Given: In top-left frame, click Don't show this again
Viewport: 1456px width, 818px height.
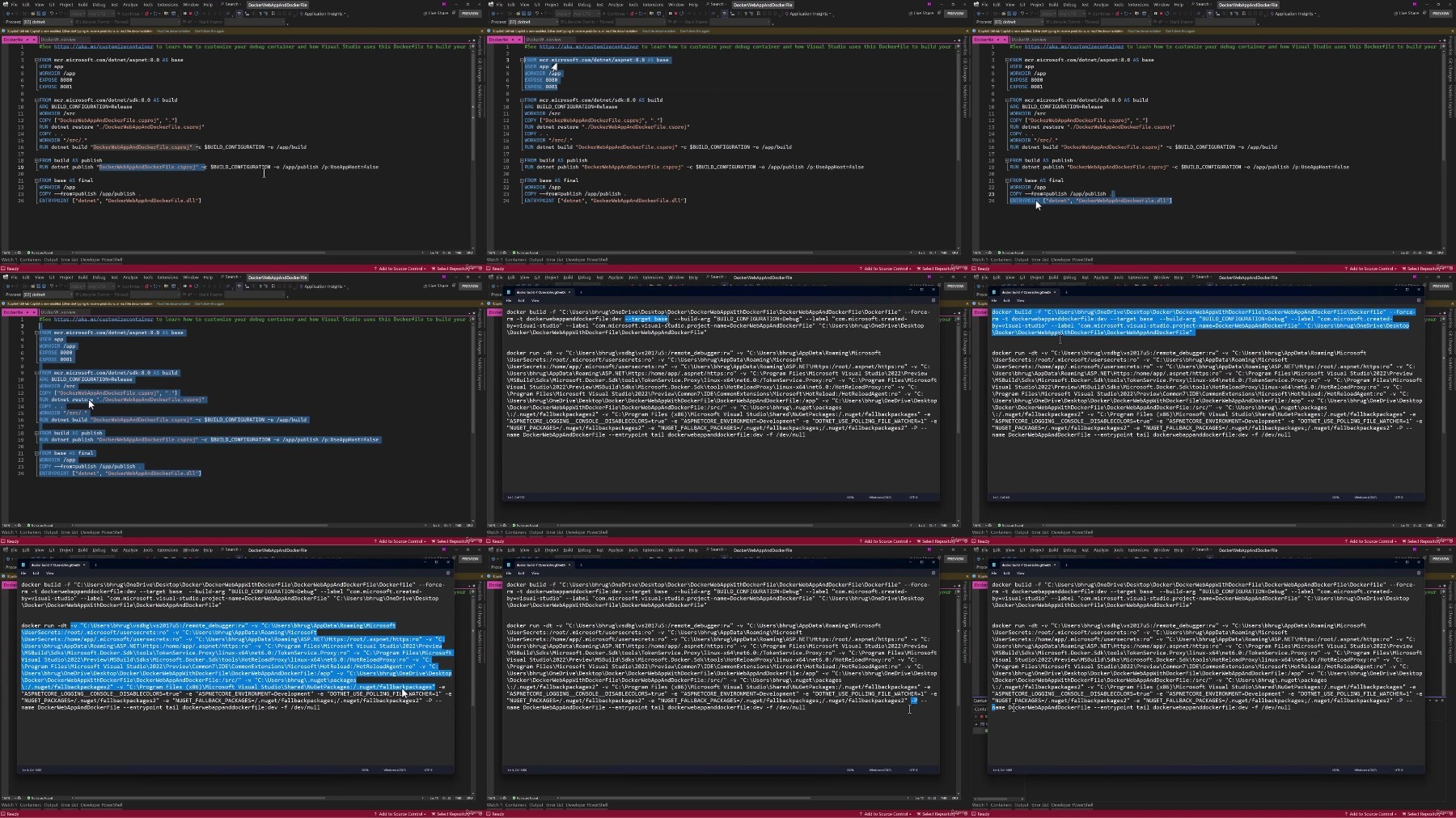Looking at the screenshot, I should (210, 31).
